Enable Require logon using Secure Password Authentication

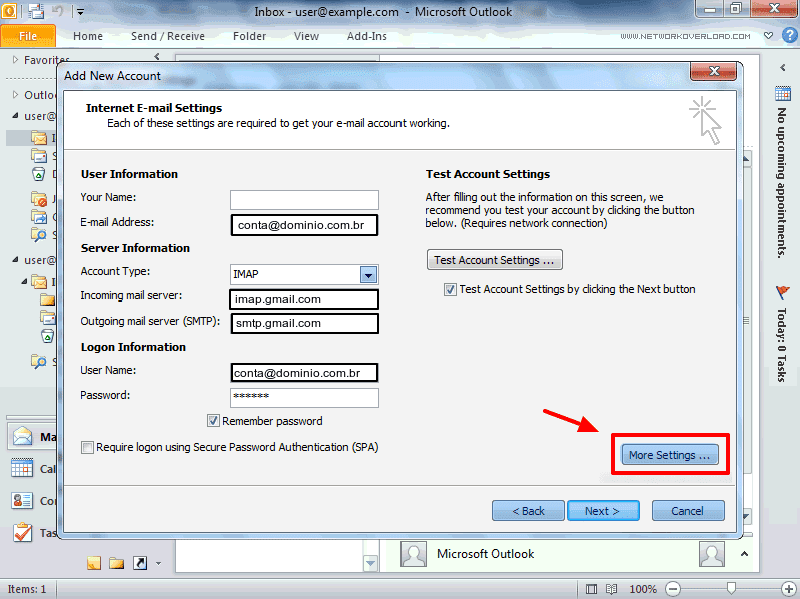(87, 447)
